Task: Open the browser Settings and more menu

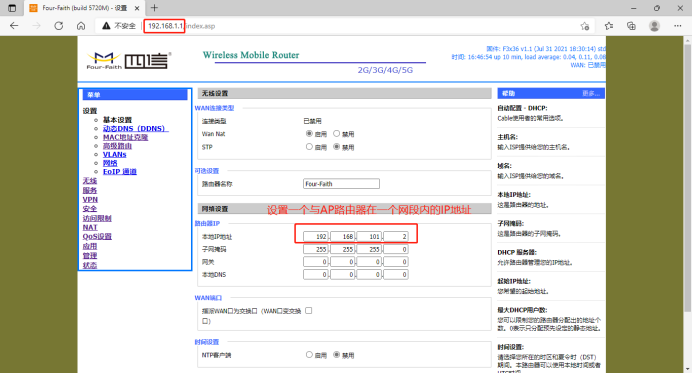Action: tap(678, 26)
